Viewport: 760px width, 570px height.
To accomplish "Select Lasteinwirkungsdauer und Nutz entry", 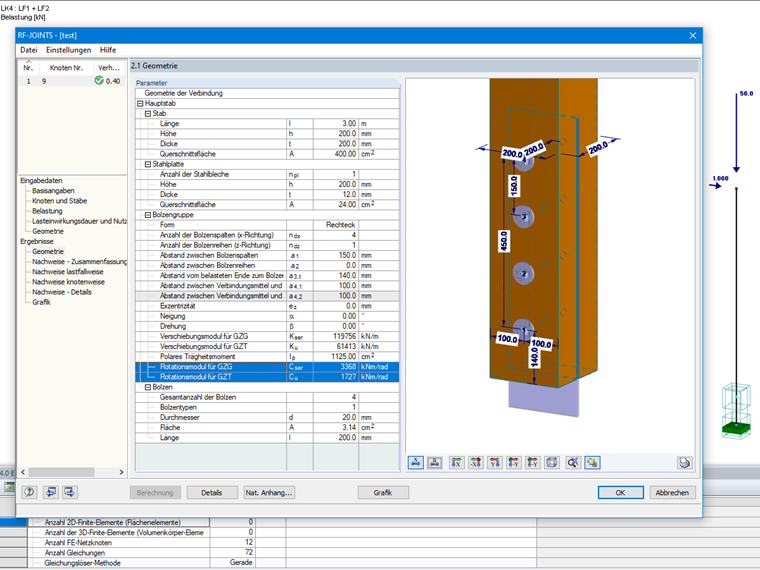I will pyautogui.click(x=79, y=221).
